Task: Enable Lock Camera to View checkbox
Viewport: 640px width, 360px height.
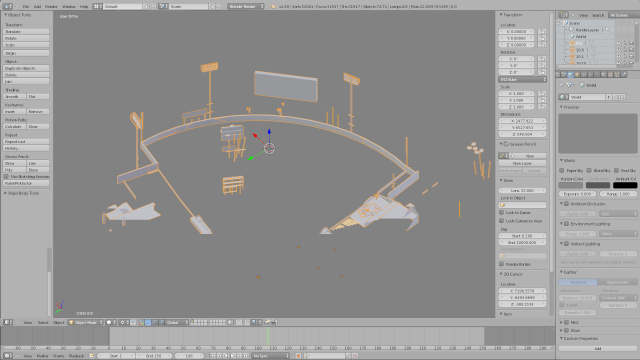Action: point(502,221)
